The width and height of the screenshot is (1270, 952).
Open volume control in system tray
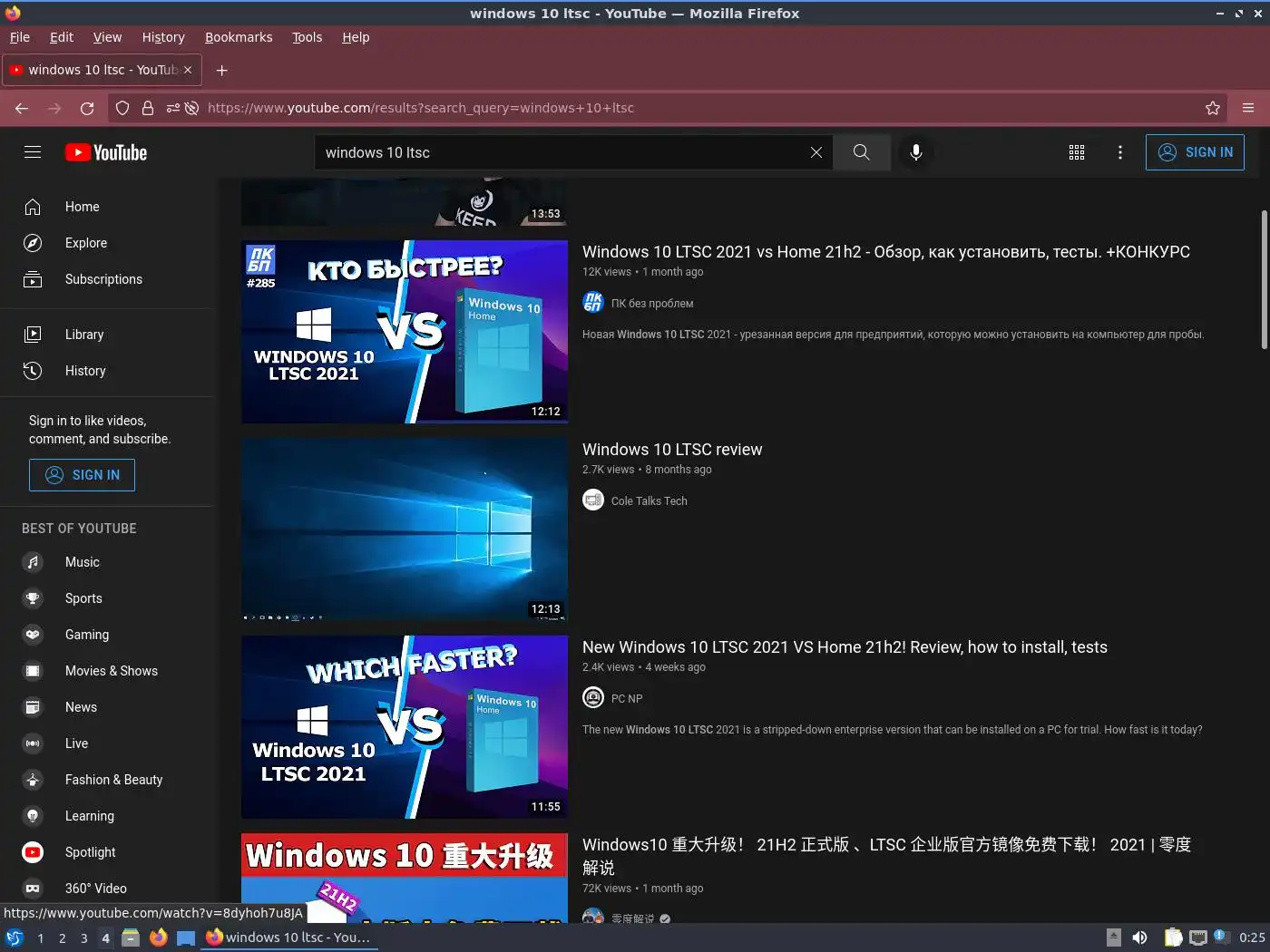coord(1139,937)
